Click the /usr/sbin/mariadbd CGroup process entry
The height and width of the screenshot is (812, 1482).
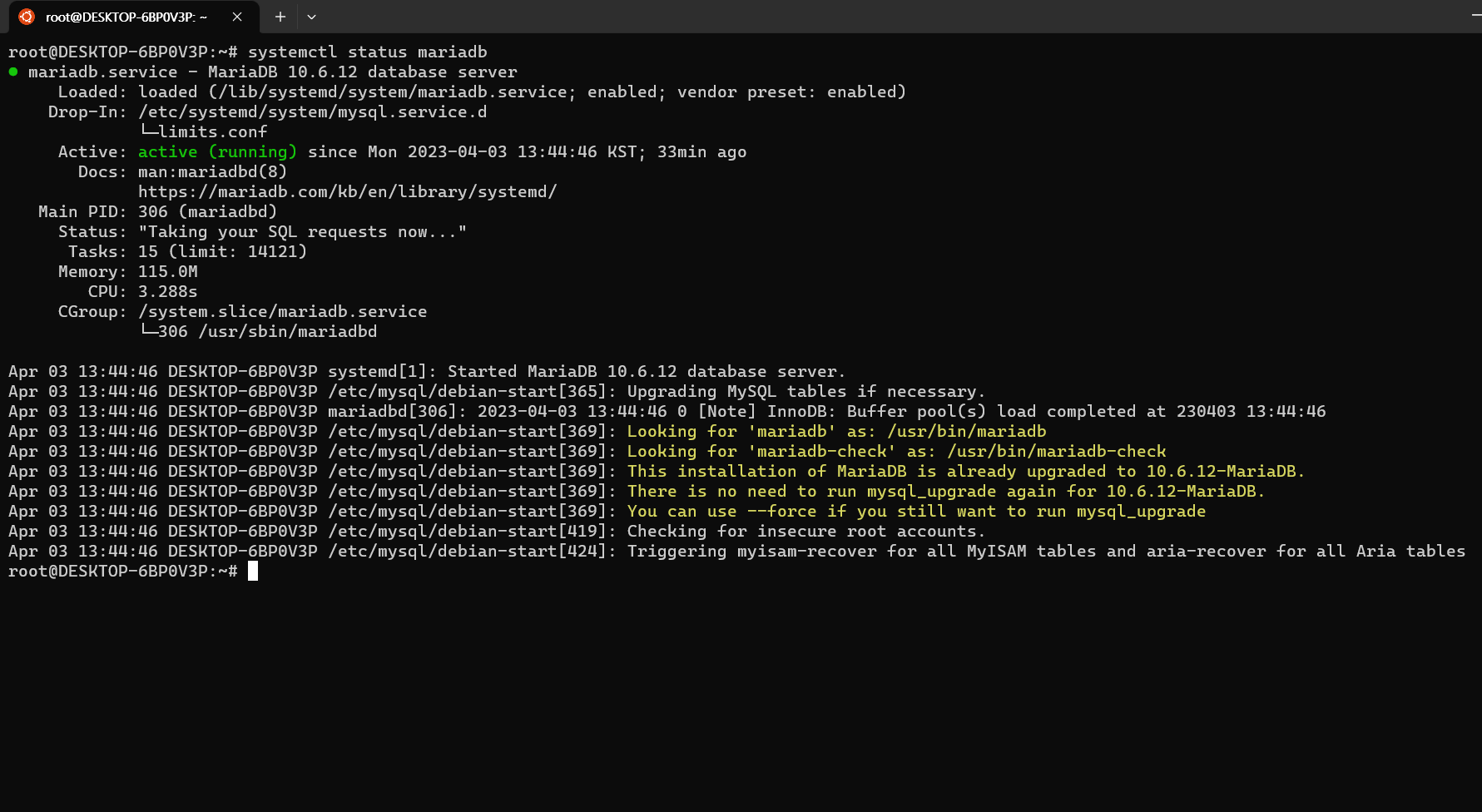click(x=287, y=332)
